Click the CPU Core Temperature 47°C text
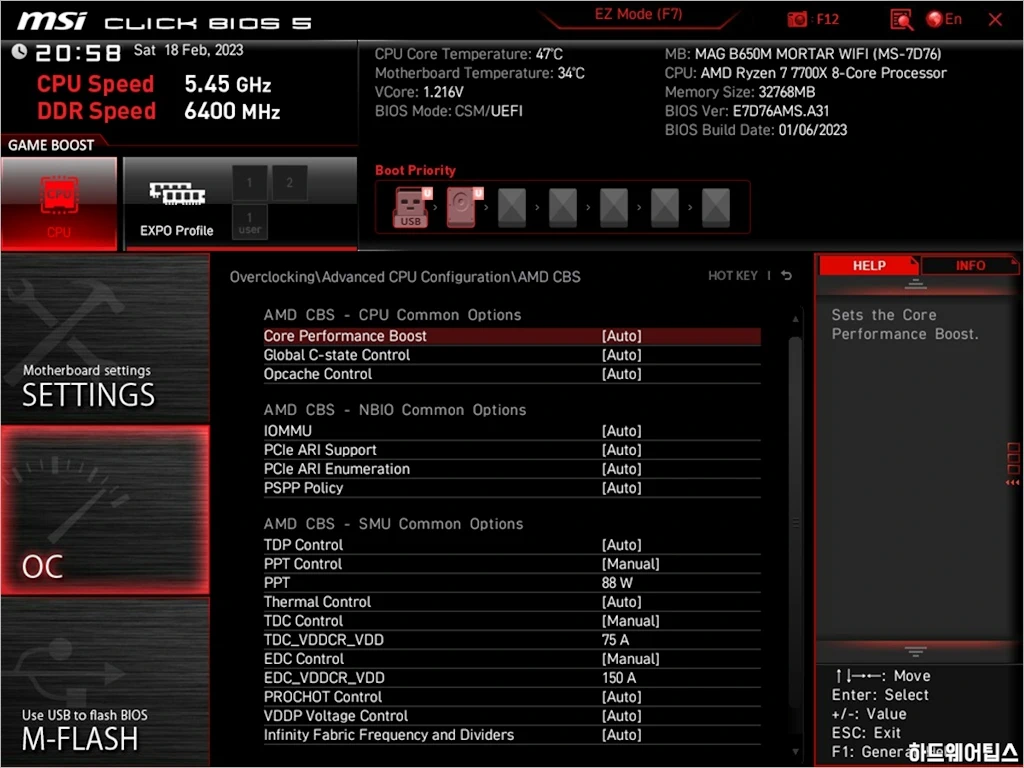Viewport: 1024px width, 768px height. [x=468, y=54]
